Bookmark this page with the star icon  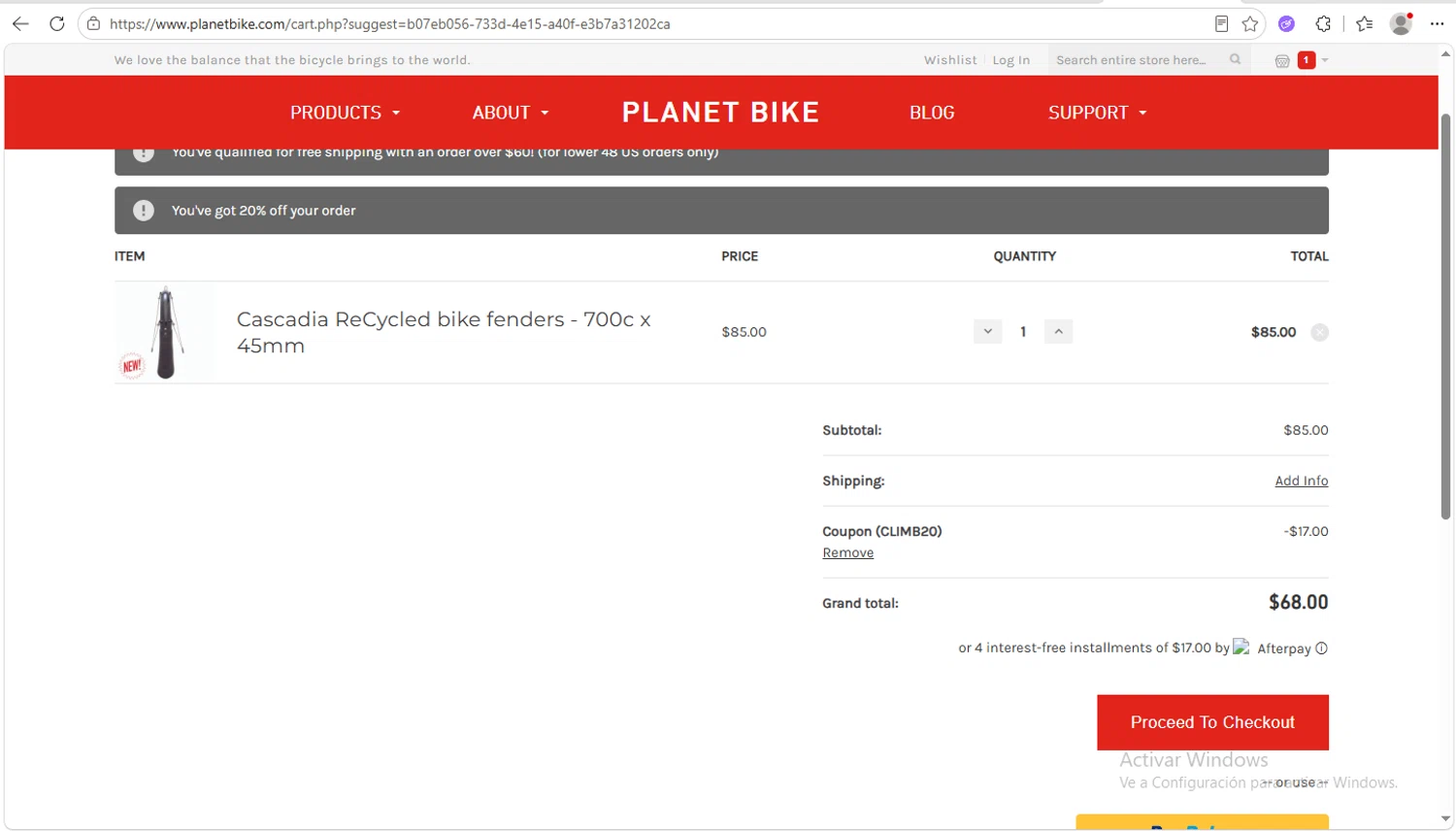click(1250, 24)
